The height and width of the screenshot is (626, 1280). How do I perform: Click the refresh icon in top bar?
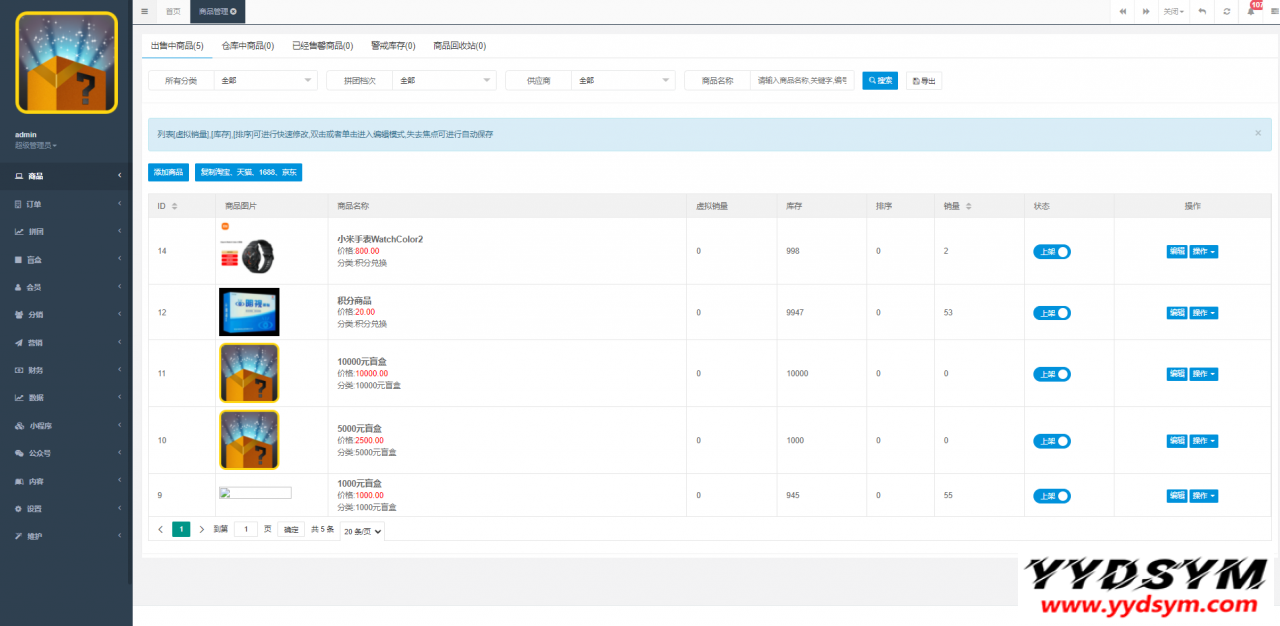(x=1226, y=11)
